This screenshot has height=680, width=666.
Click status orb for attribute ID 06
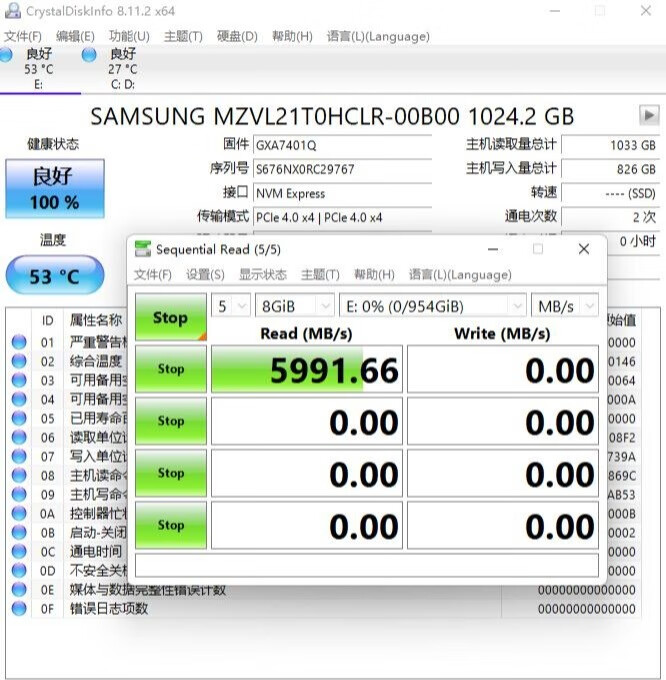(x=19, y=438)
